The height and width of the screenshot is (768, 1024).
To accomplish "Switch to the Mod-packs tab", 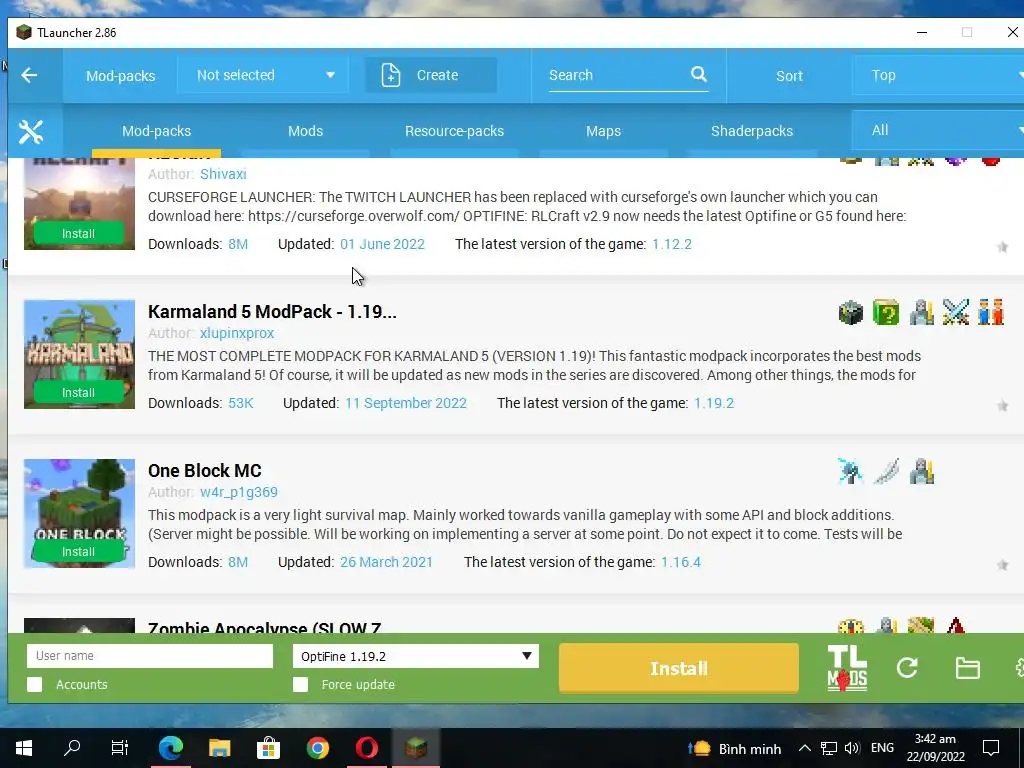I will coord(157,131).
